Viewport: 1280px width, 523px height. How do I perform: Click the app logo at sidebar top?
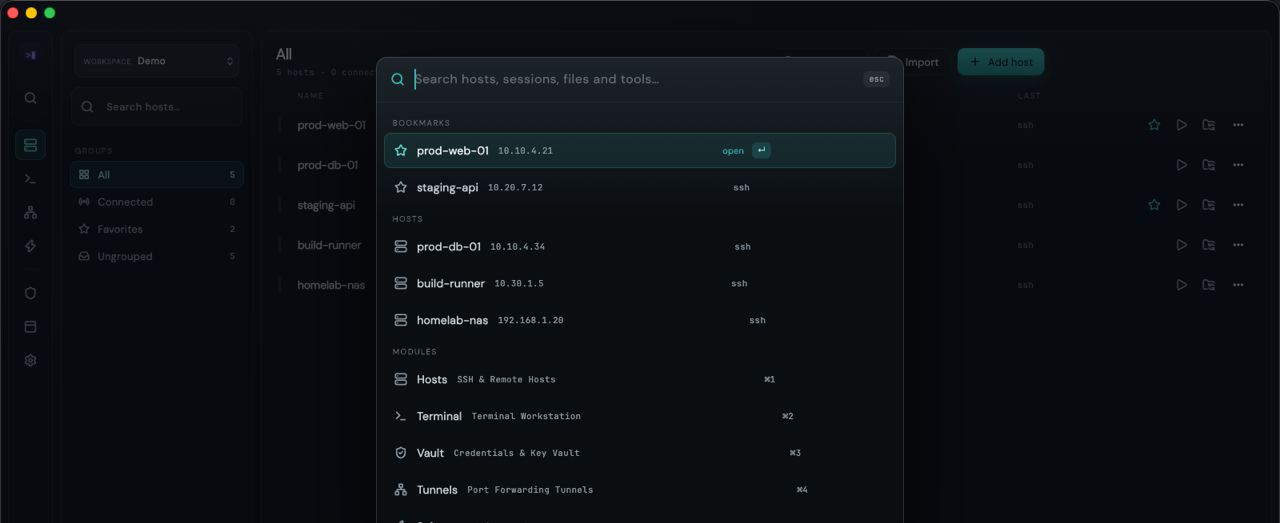(x=30, y=55)
